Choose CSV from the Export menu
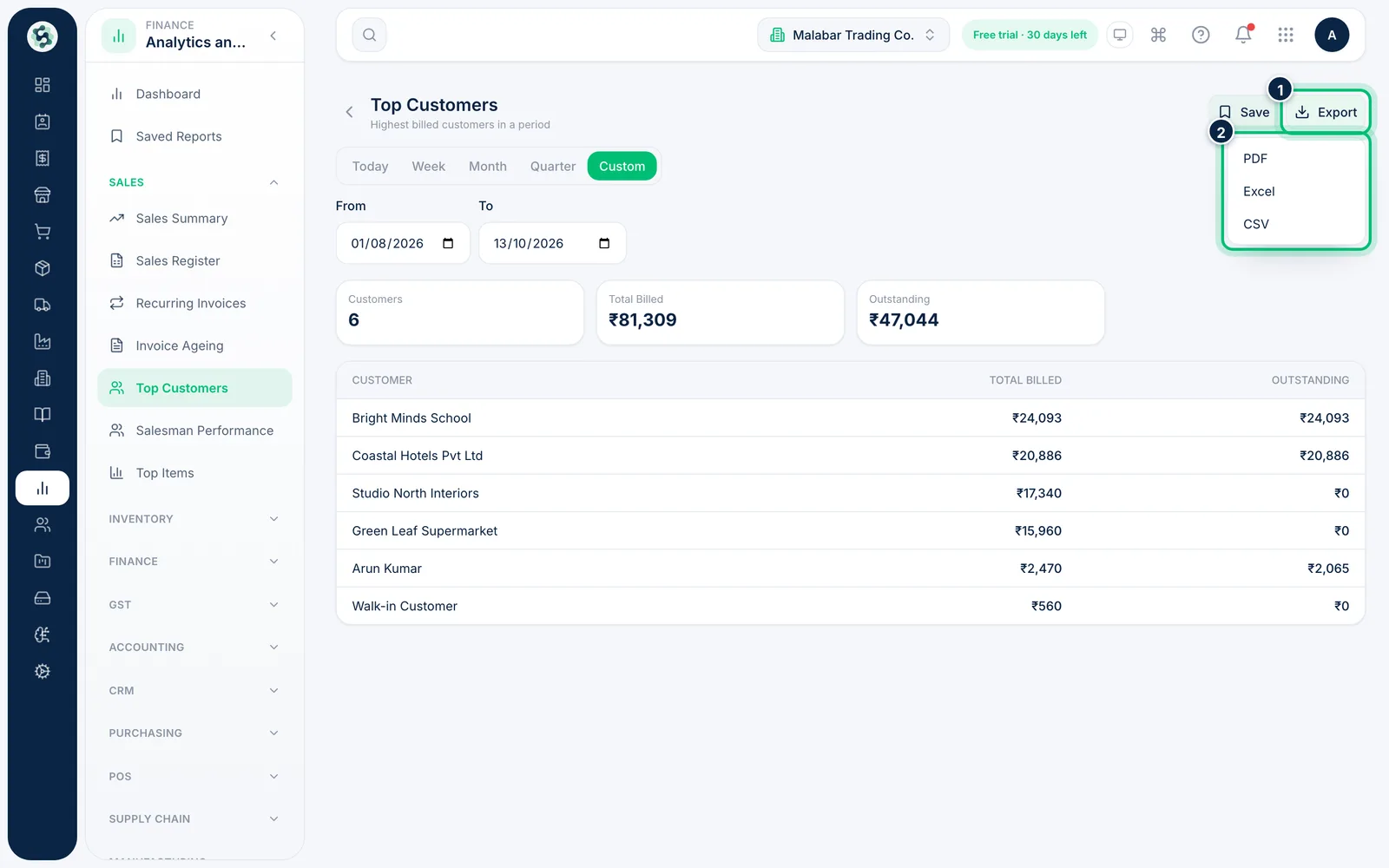 coord(1295,224)
